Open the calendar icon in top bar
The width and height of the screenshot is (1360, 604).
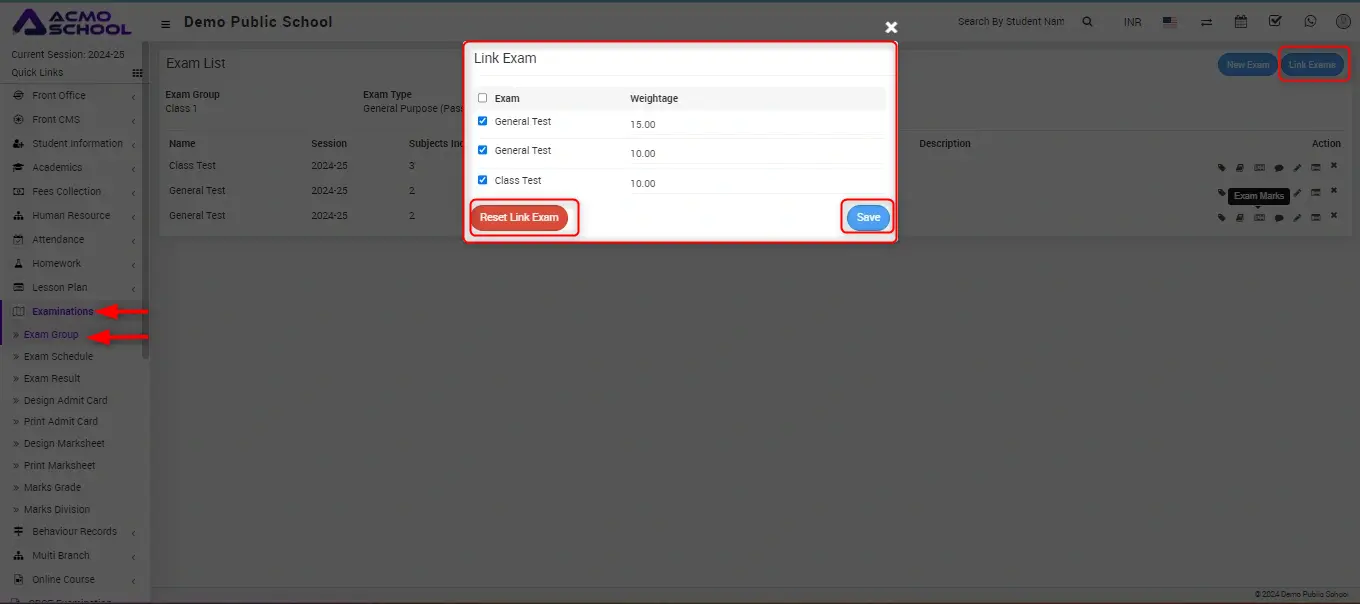click(x=1241, y=21)
